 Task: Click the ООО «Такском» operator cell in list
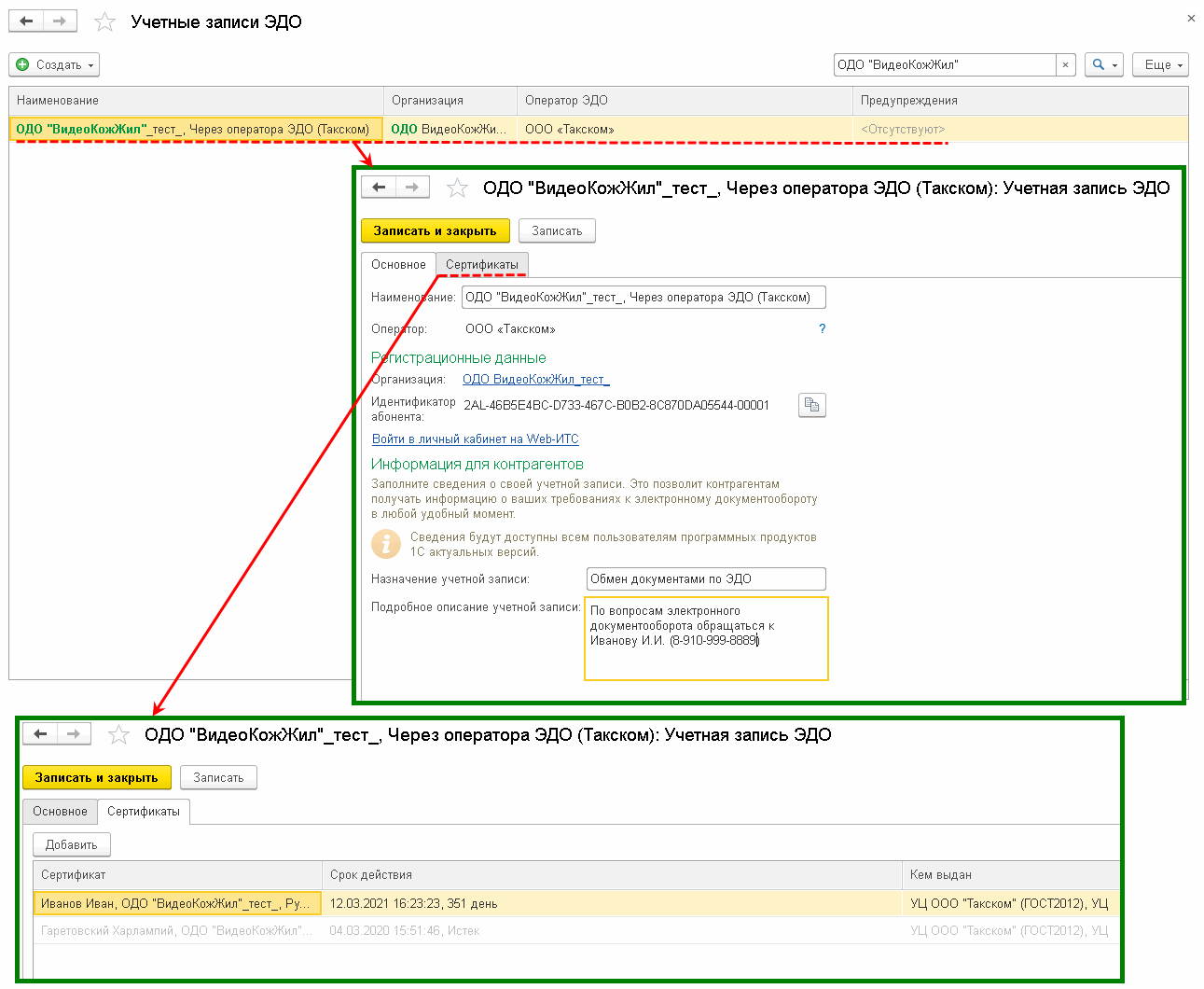click(x=685, y=129)
